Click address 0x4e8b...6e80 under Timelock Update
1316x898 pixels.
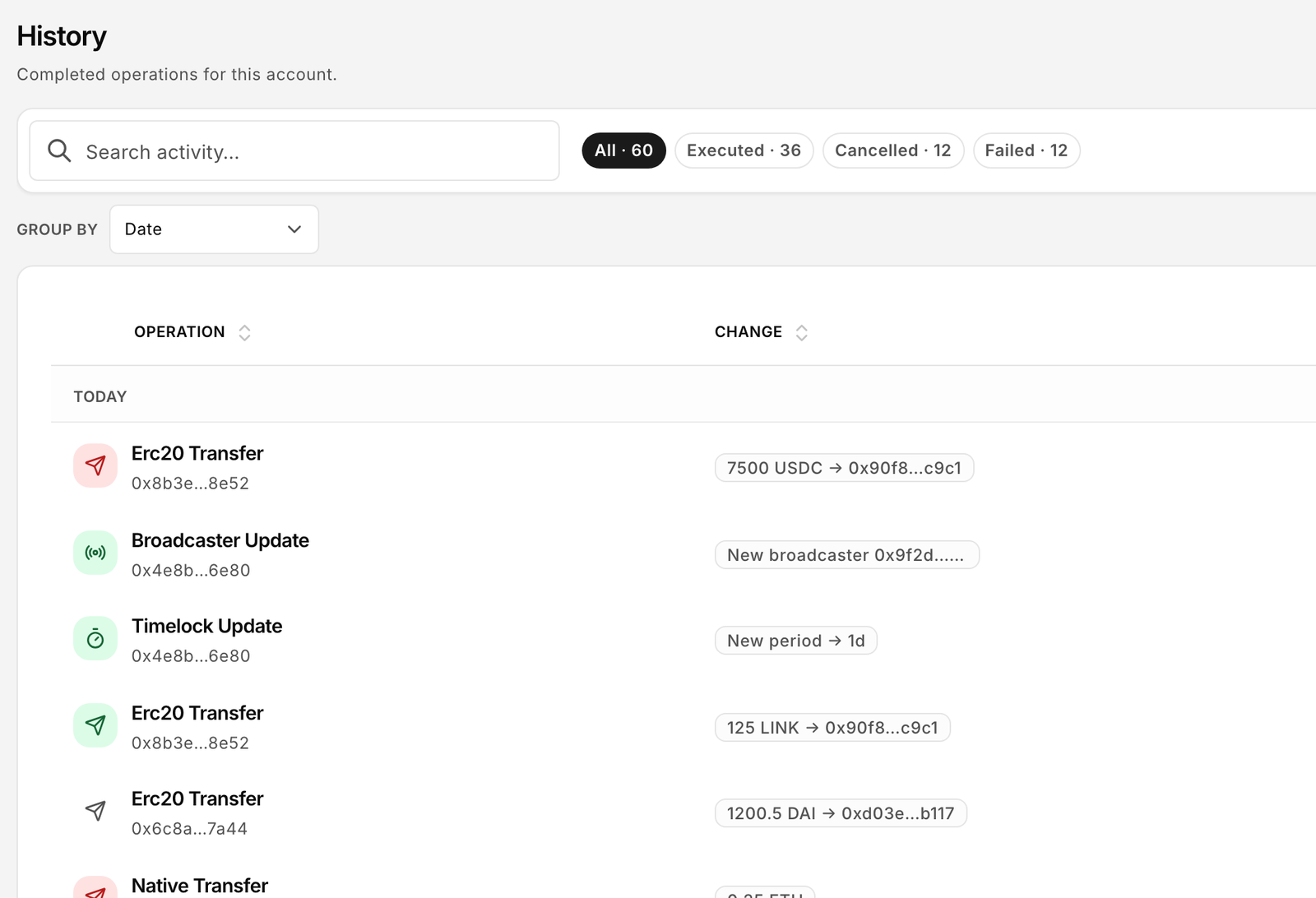[191, 655]
